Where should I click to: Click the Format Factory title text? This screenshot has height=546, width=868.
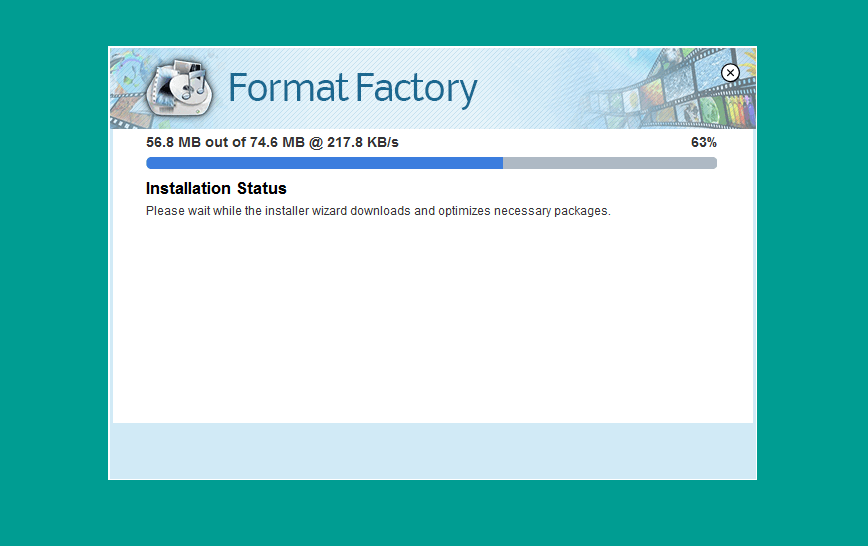pyautogui.click(x=353, y=89)
